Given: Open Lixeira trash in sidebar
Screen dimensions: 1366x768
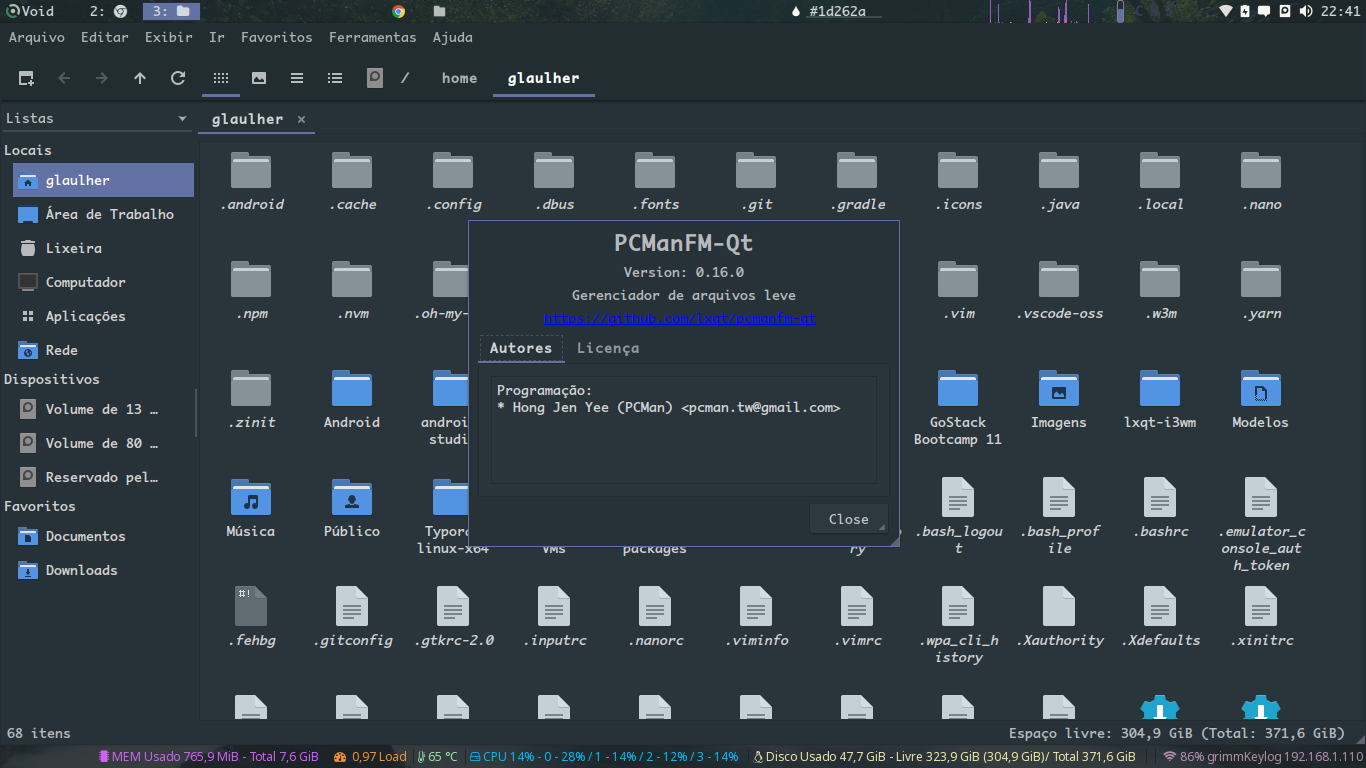Looking at the screenshot, I should pyautogui.click(x=103, y=248).
